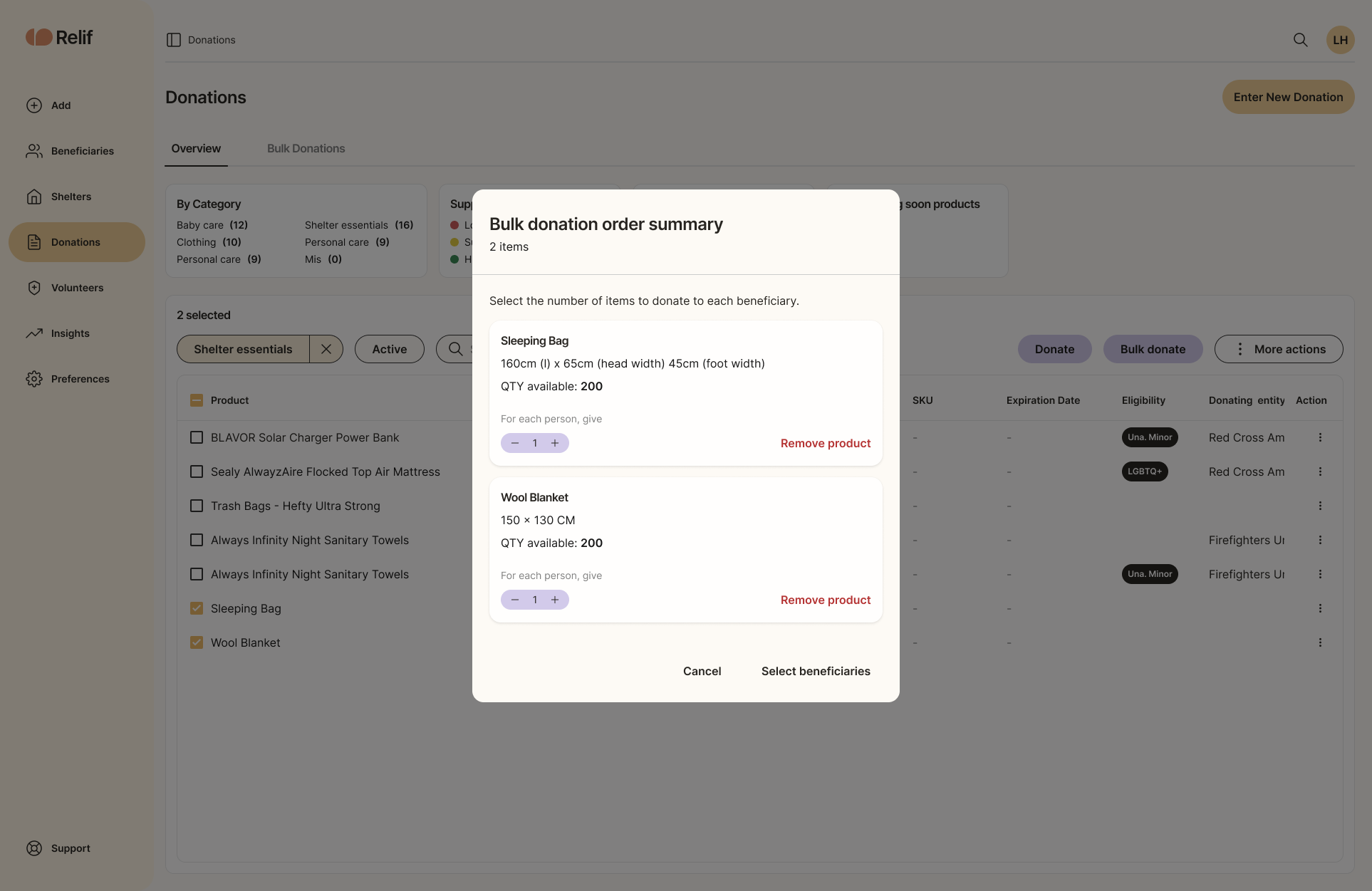Viewport: 1372px width, 891px height.
Task: Click Enter New Donation button
Action: [1288, 97]
